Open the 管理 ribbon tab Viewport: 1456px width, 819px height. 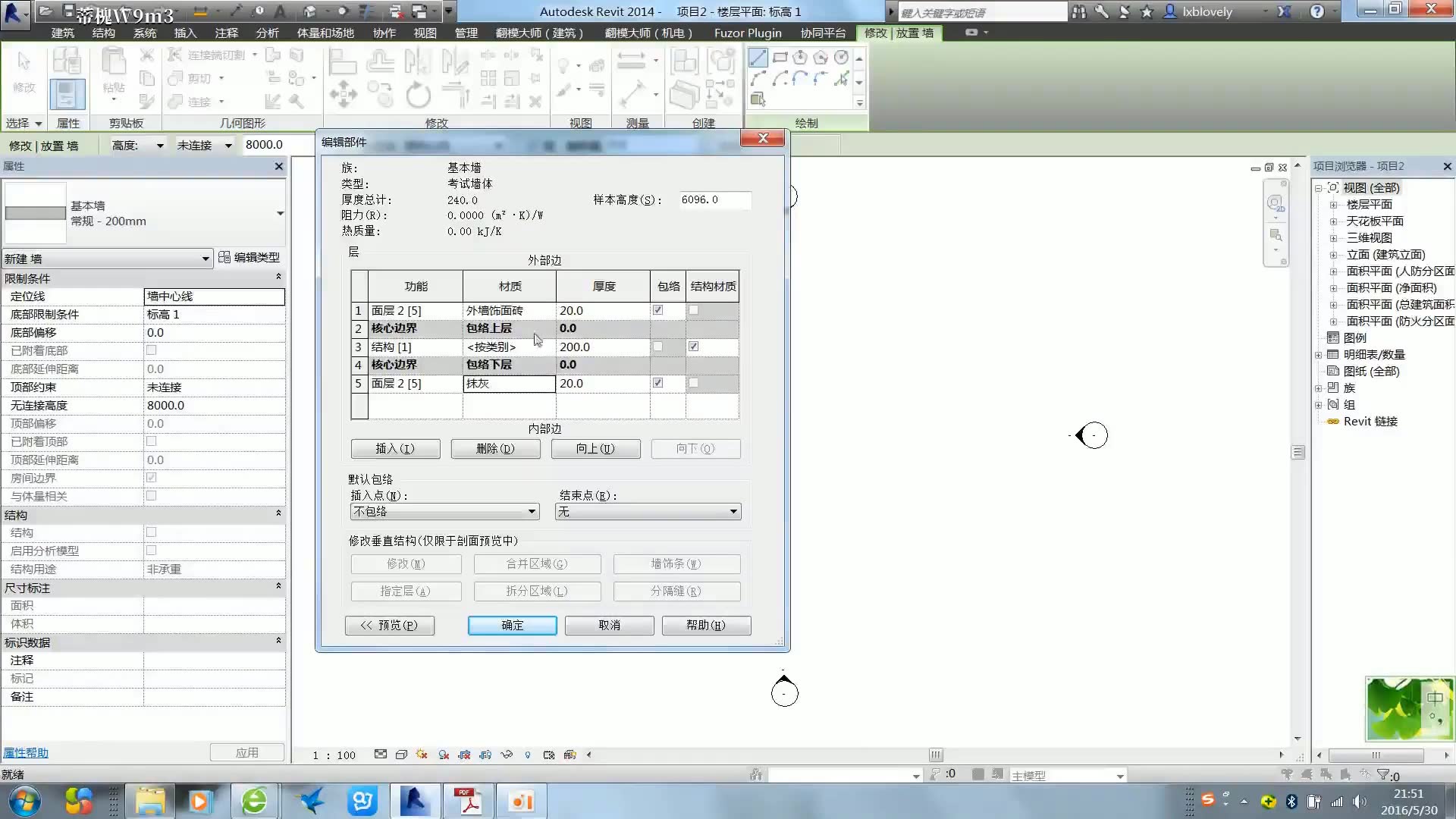point(467,33)
